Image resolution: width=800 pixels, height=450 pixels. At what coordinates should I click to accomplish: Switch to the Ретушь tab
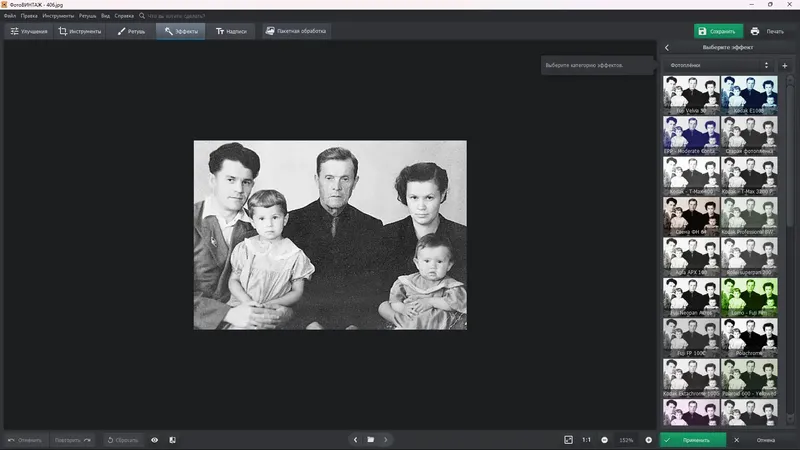131,31
